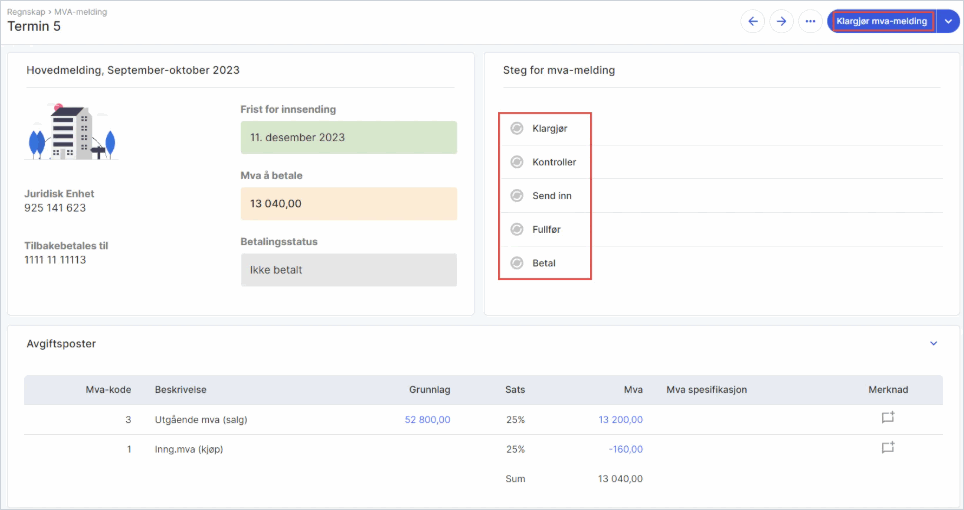
Task: Select the Send inn step label
Action: coord(551,195)
